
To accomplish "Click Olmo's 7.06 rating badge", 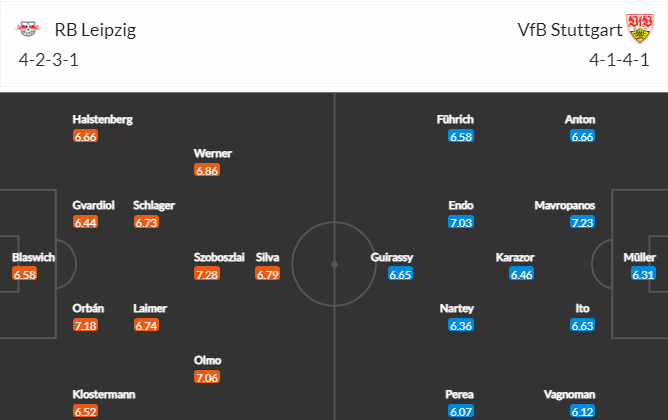I will coord(207,377).
